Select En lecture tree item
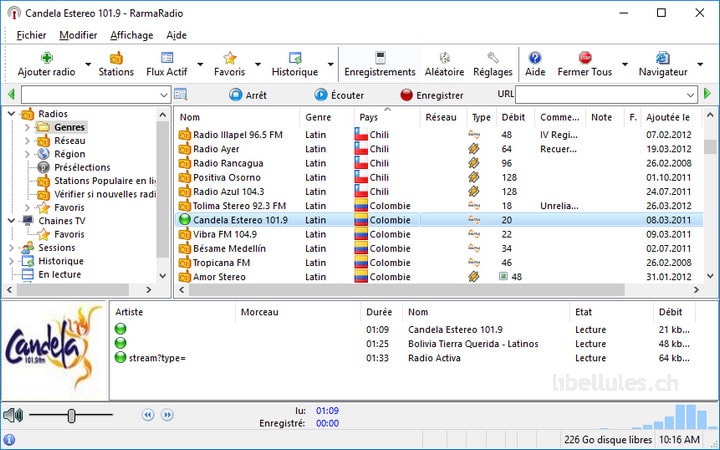Viewport: 720px width, 450px height. [x=60, y=274]
